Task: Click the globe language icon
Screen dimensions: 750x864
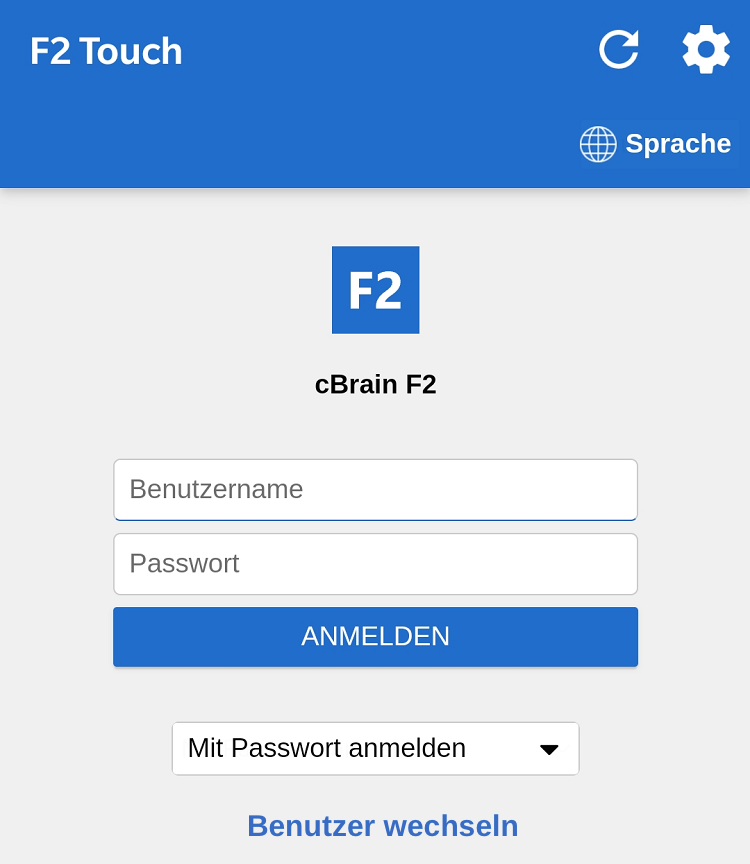Action: 598,144
